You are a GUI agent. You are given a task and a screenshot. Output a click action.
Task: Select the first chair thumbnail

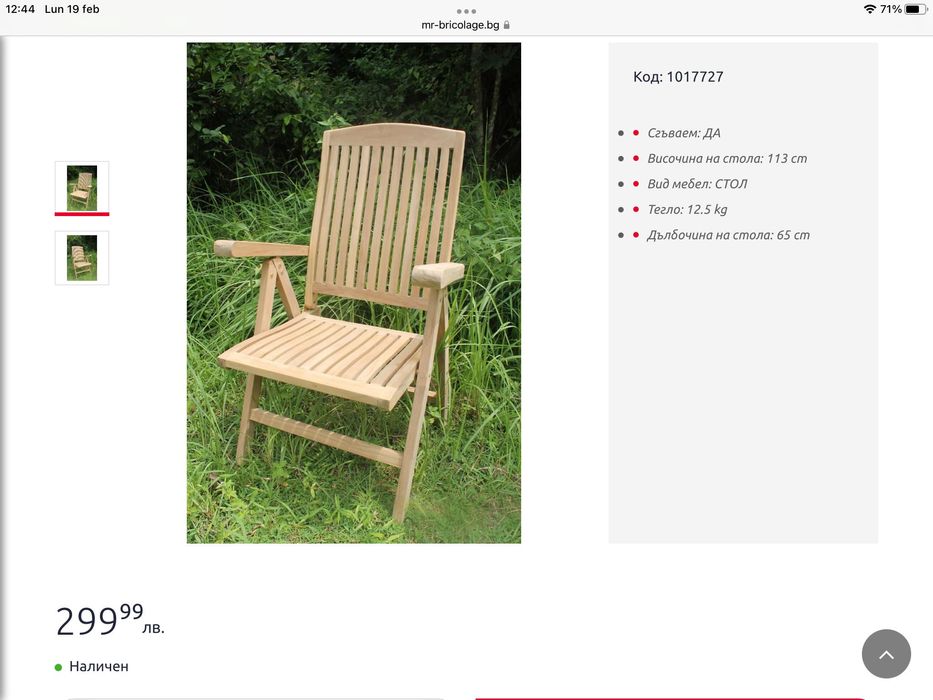[x=82, y=188]
